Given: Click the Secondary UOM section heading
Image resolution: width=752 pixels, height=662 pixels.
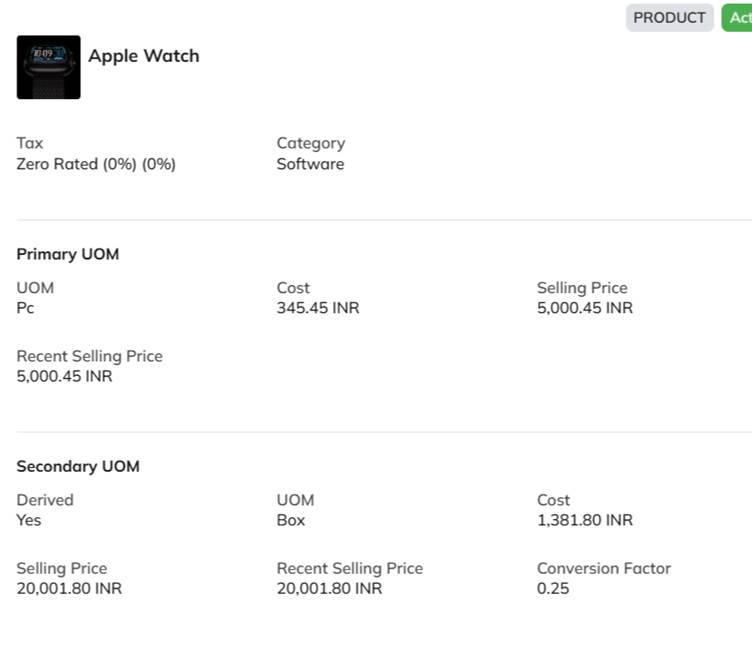Looking at the screenshot, I should pos(78,466).
